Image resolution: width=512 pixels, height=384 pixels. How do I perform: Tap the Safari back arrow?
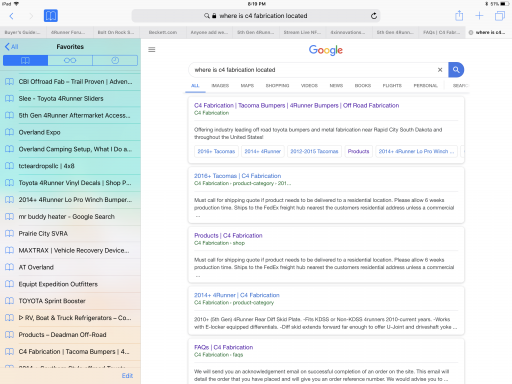pyautogui.click(x=11, y=16)
